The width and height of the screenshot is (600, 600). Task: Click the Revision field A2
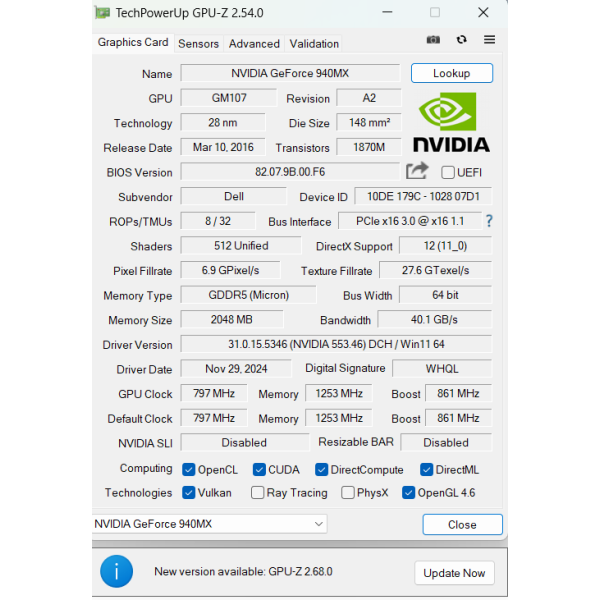pos(369,98)
